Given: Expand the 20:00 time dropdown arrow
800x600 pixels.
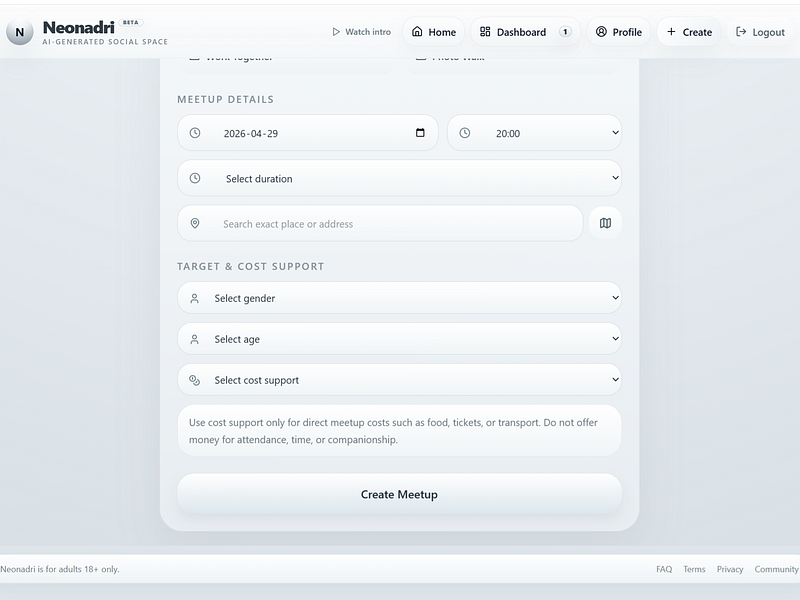Looking at the screenshot, I should click(x=615, y=133).
